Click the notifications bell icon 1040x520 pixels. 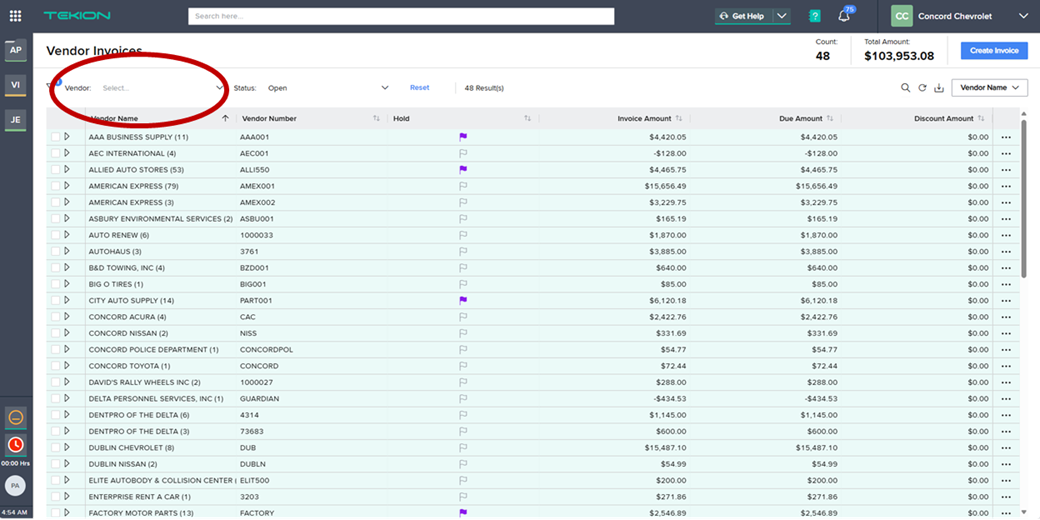click(x=845, y=16)
